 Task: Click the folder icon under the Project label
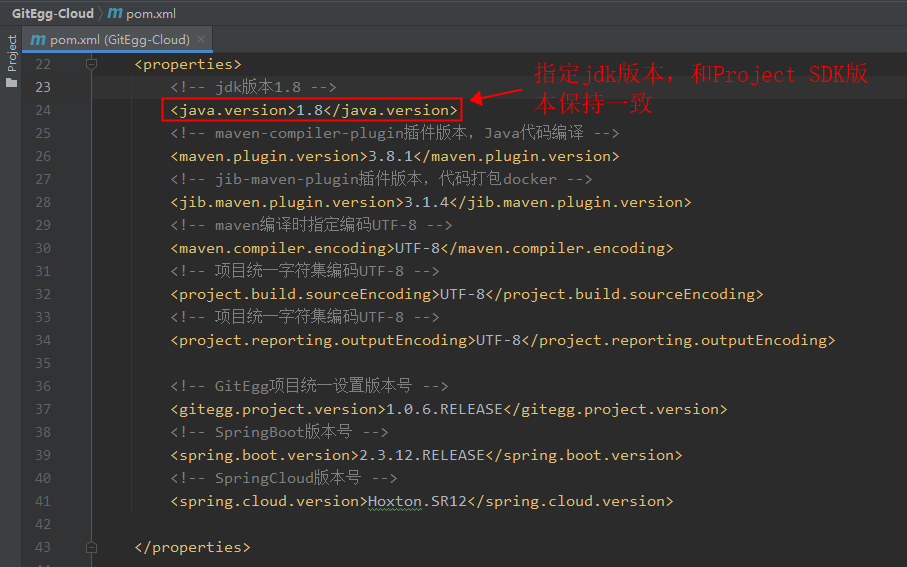pos(12,83)
